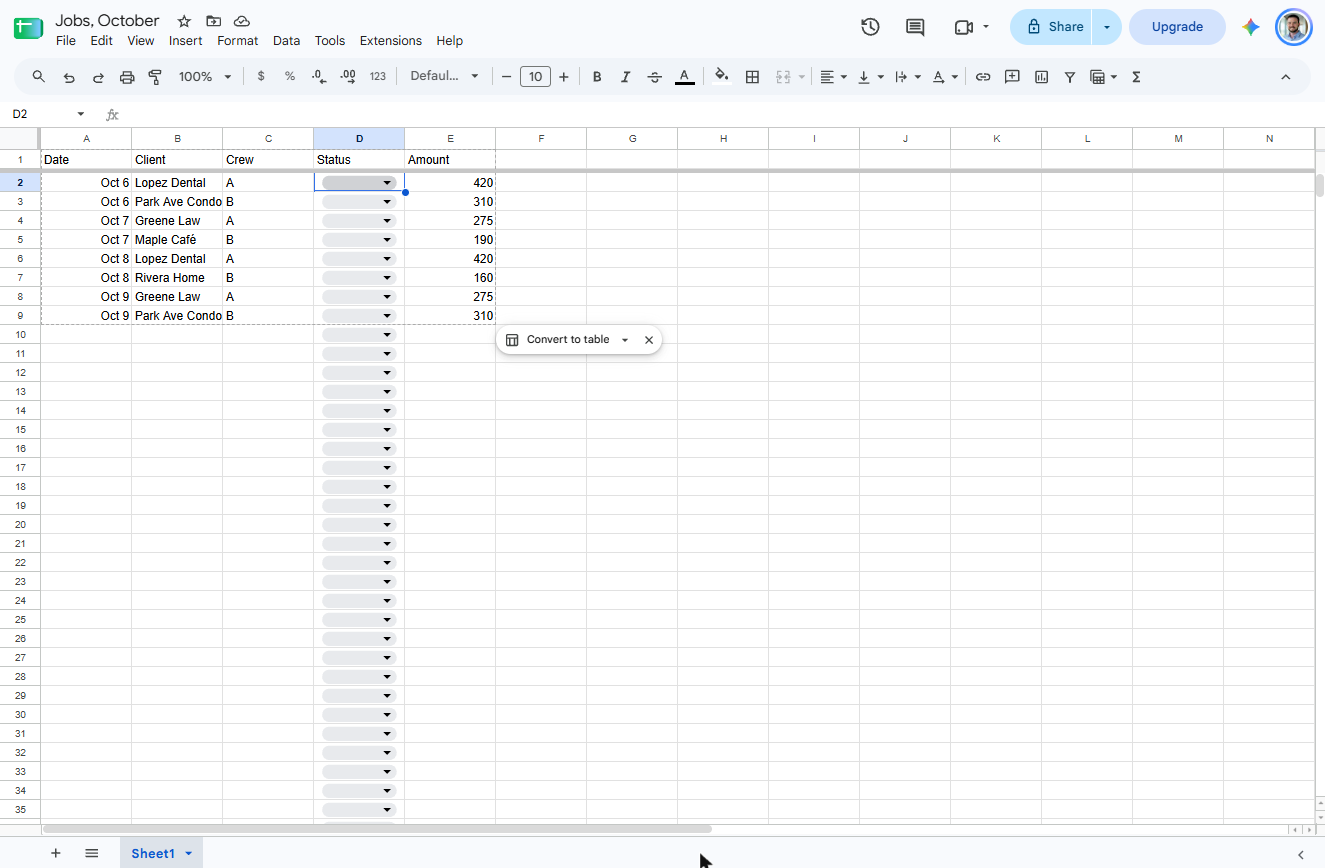Open the View menu
The height and width of the screenshot is (868, 1325).
click(x=141, y=41)
